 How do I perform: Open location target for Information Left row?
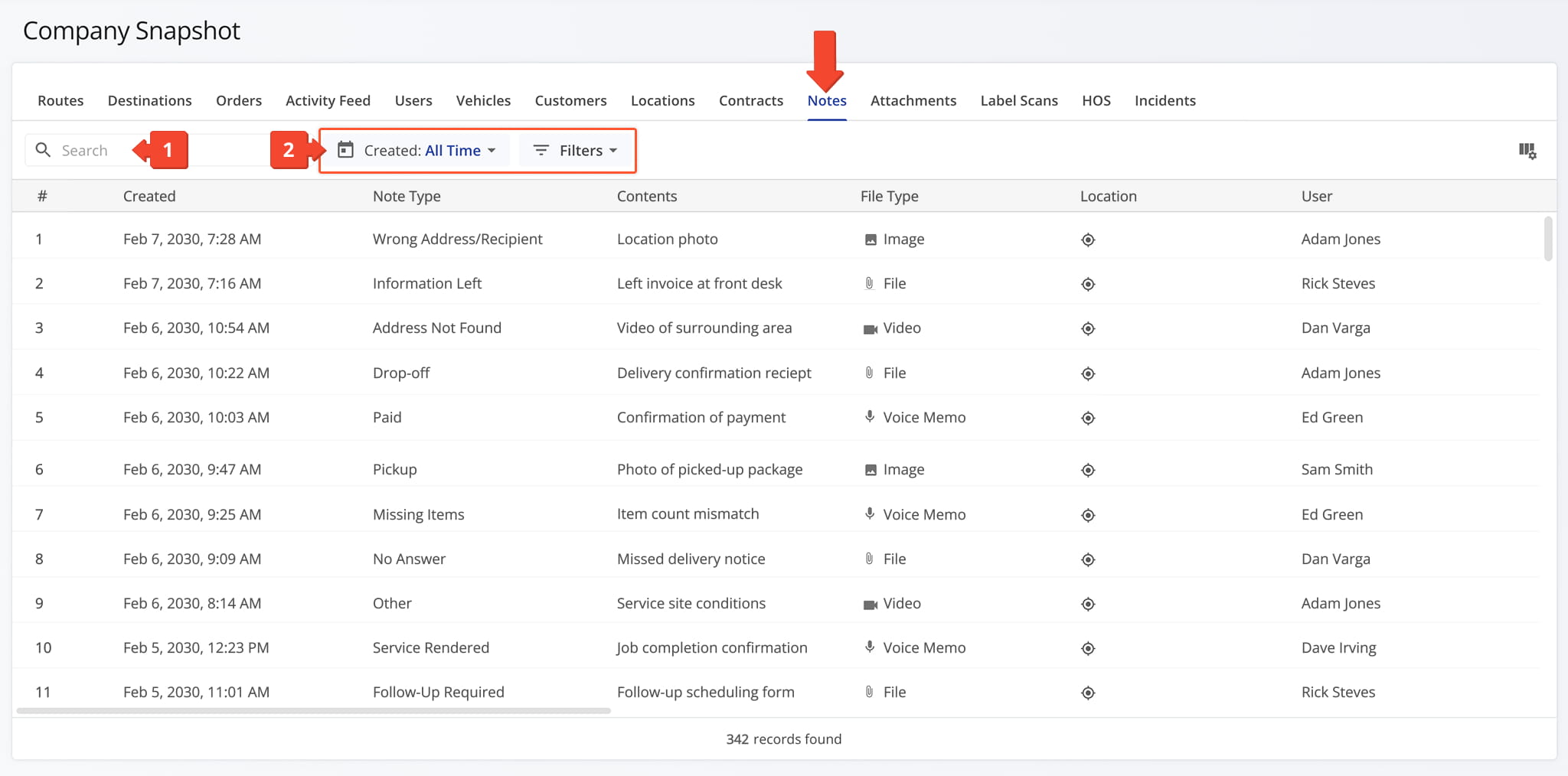point(1088,284)
